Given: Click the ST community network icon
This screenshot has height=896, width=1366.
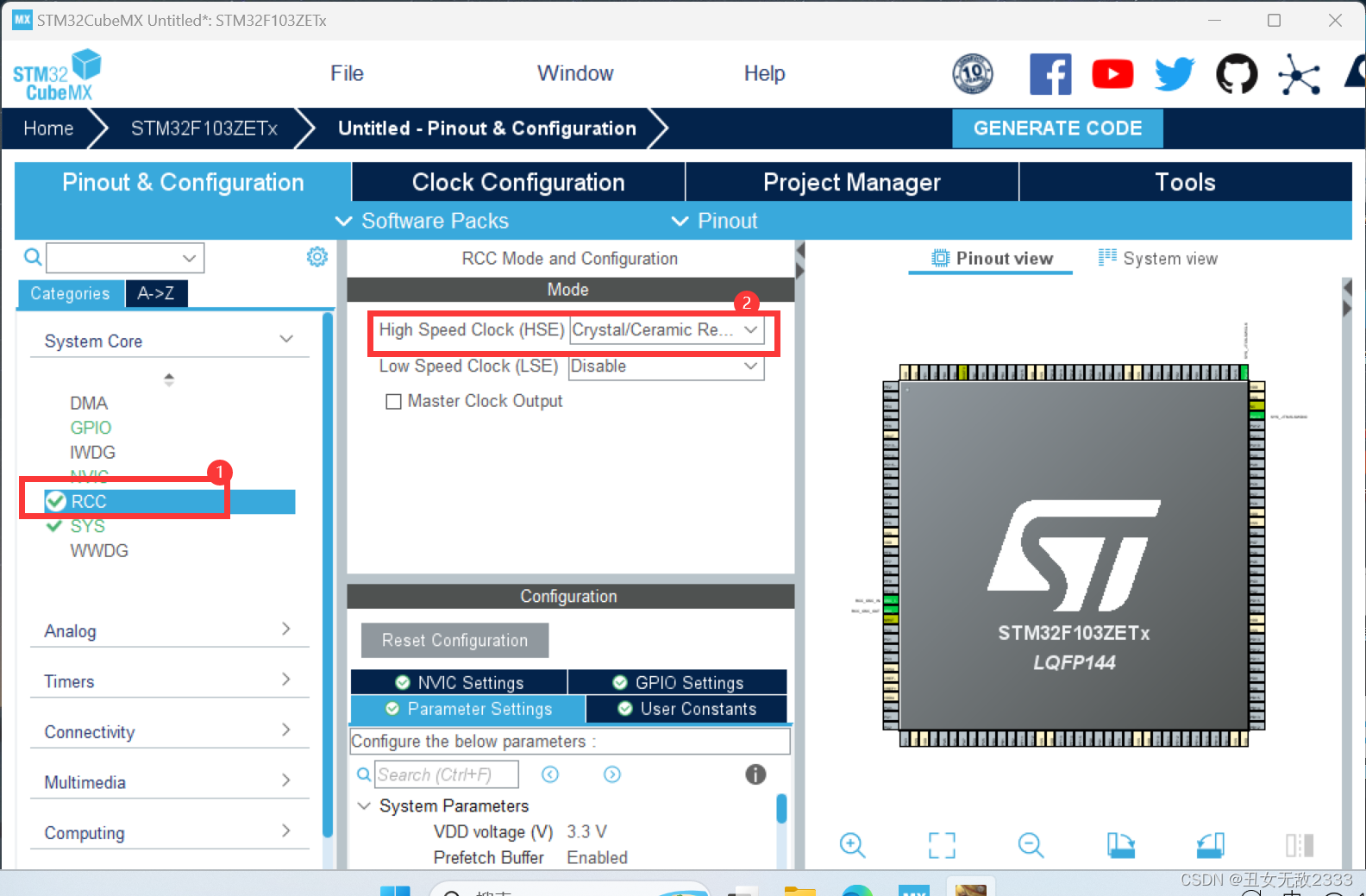Looking at the screenshot, I should pos(1299,74).
